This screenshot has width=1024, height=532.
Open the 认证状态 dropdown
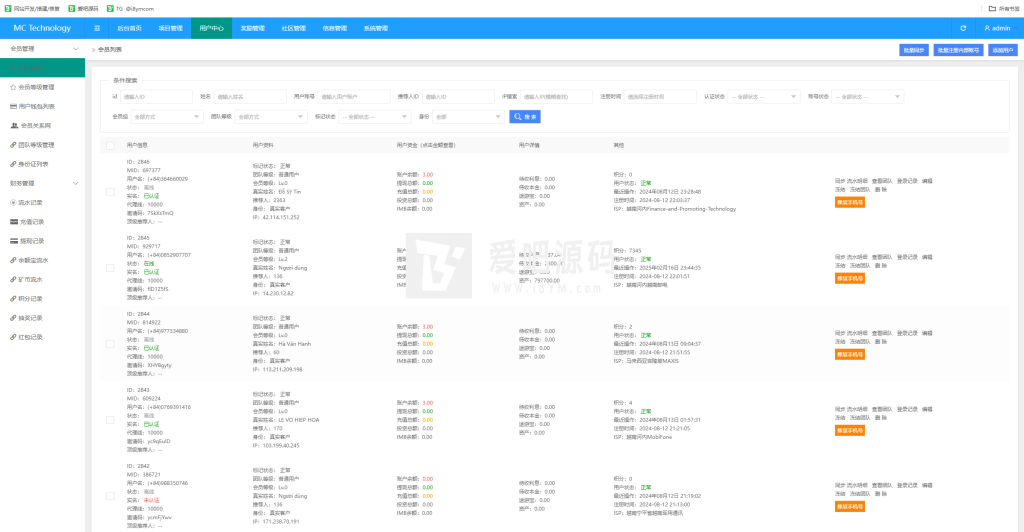point(763,97)
